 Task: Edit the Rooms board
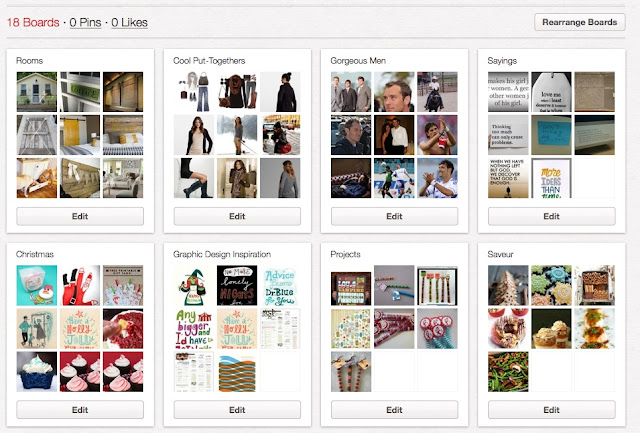[80, 216]
